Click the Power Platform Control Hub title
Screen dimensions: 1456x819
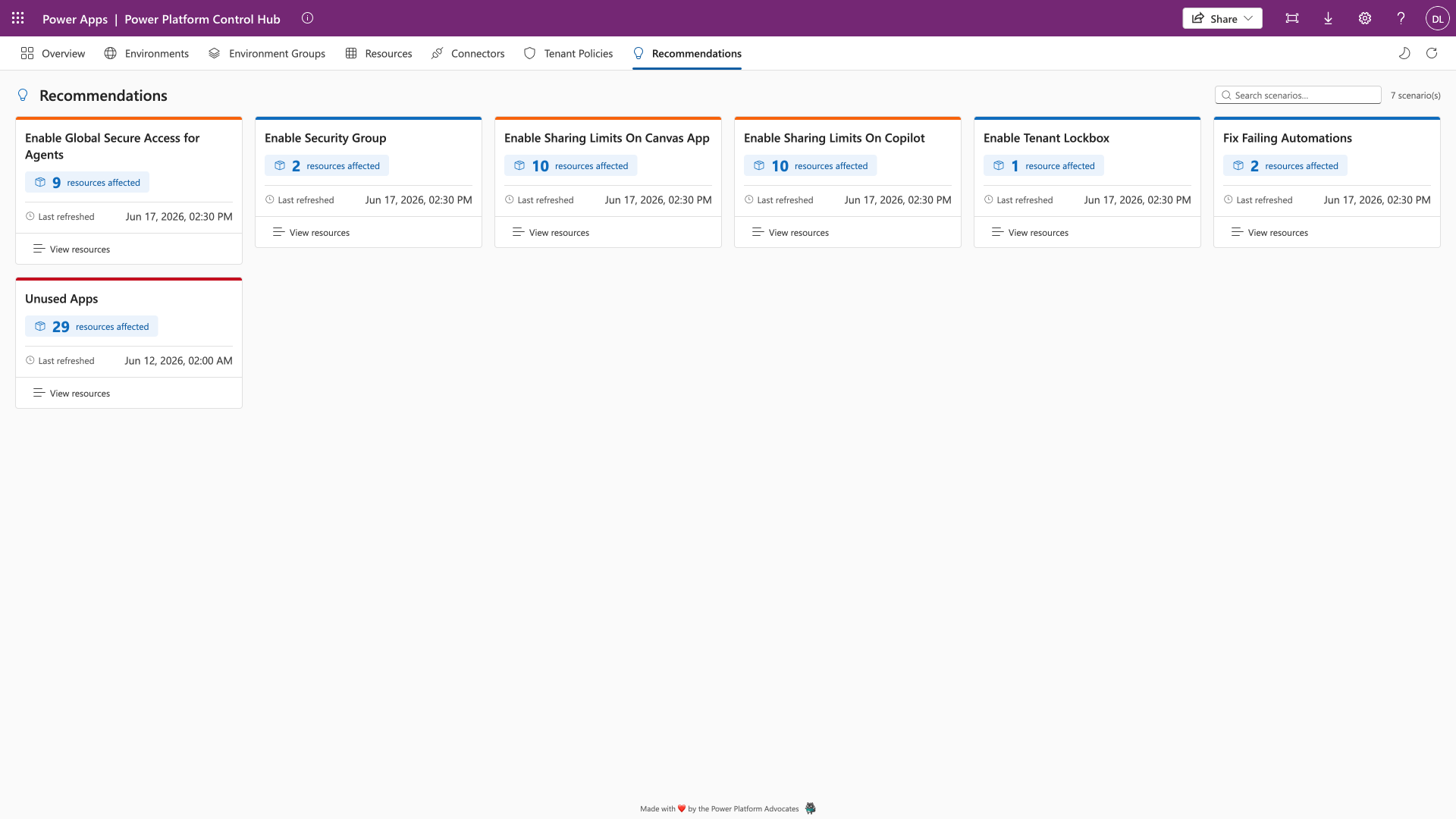(x=202, y=19)
